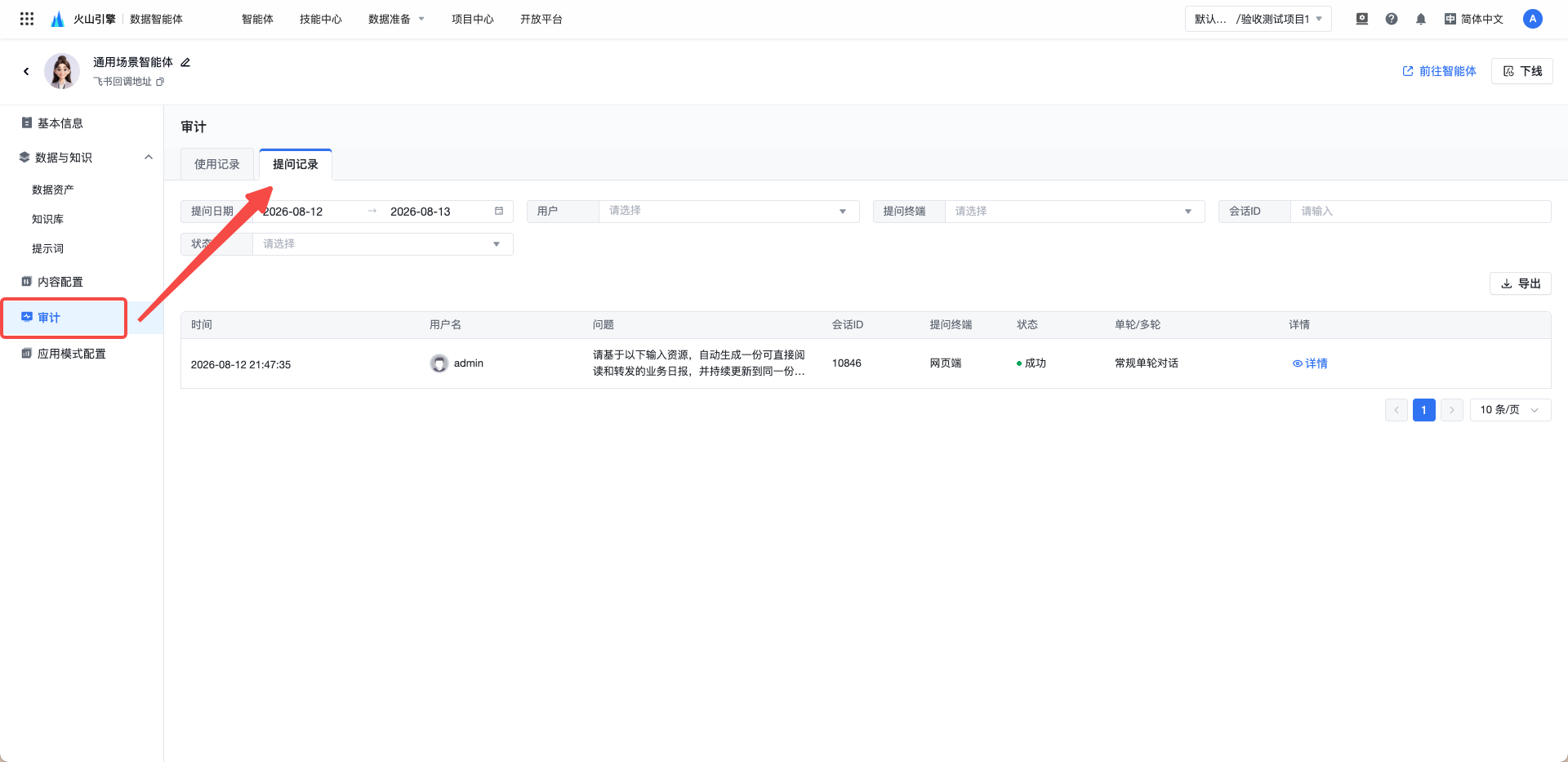This screenshot has height=762, width=1568.
Task: Open the screen recorder icon in header
Action: [1362, 19]
